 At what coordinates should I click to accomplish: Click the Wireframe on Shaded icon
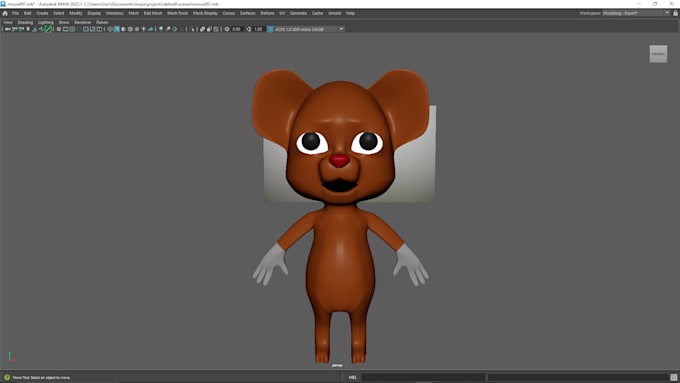pyautogui.click(x=130, y=29)
